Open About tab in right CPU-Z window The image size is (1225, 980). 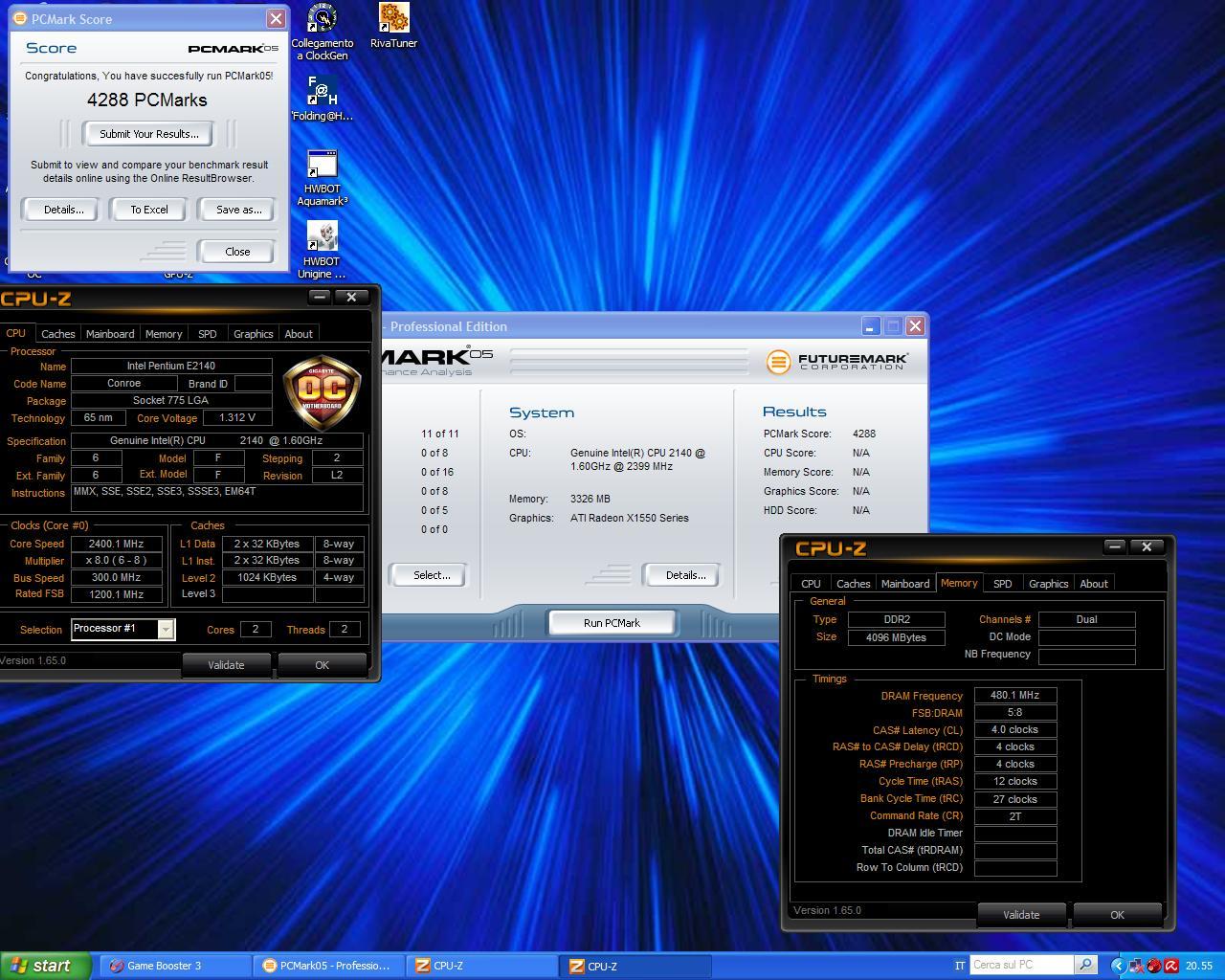pos(1094,584)
